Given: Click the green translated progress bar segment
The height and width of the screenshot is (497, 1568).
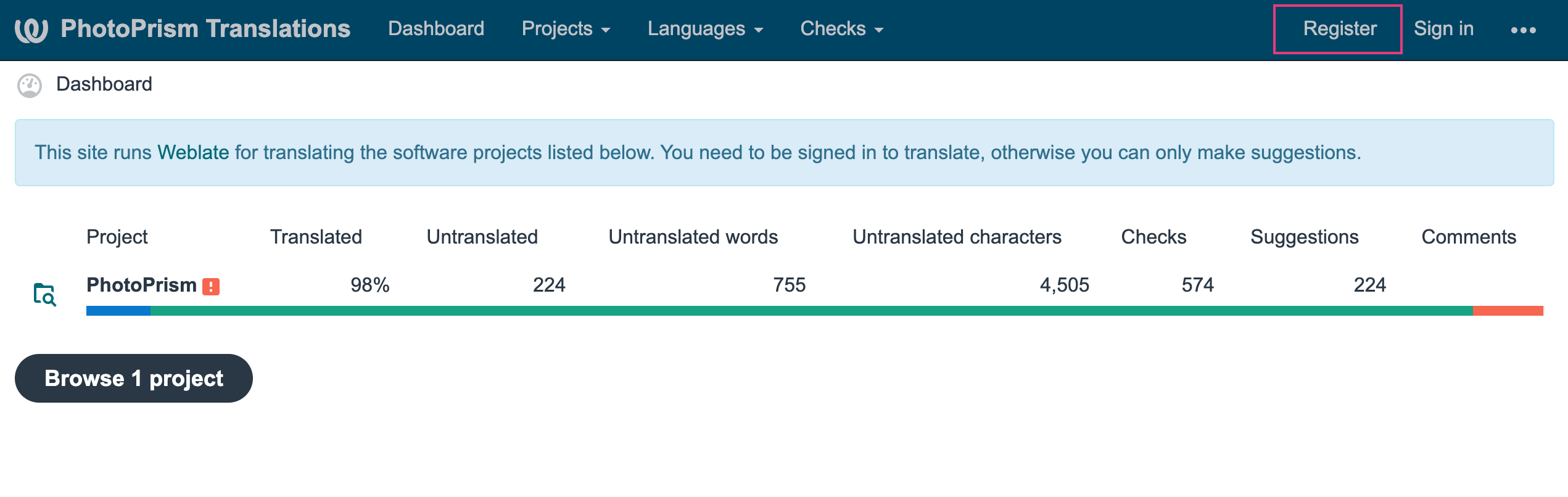Looking at the screenshot, I should 802,311.
